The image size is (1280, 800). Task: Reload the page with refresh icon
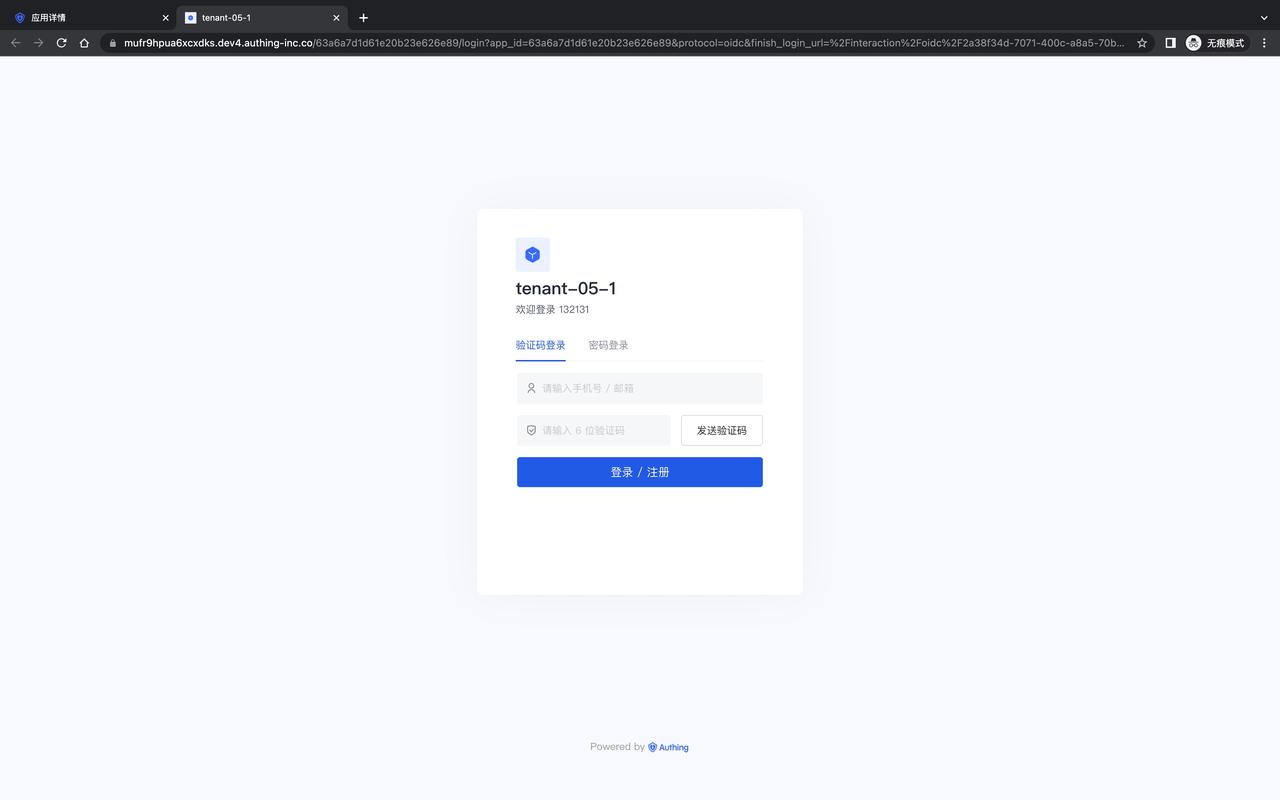(x=61, y=43)
